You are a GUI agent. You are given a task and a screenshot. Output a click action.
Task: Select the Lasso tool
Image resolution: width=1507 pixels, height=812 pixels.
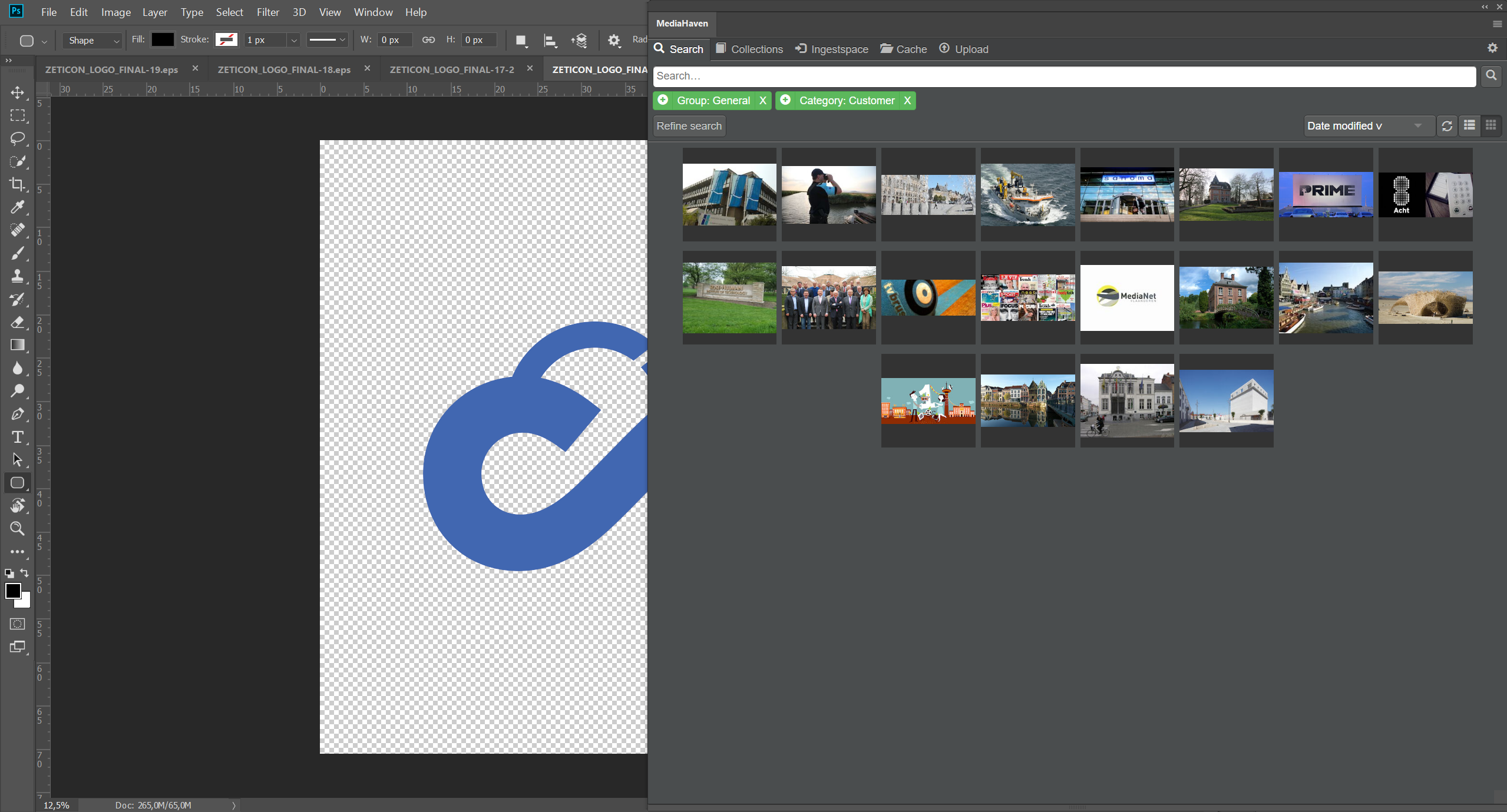[x=17, y=138]
